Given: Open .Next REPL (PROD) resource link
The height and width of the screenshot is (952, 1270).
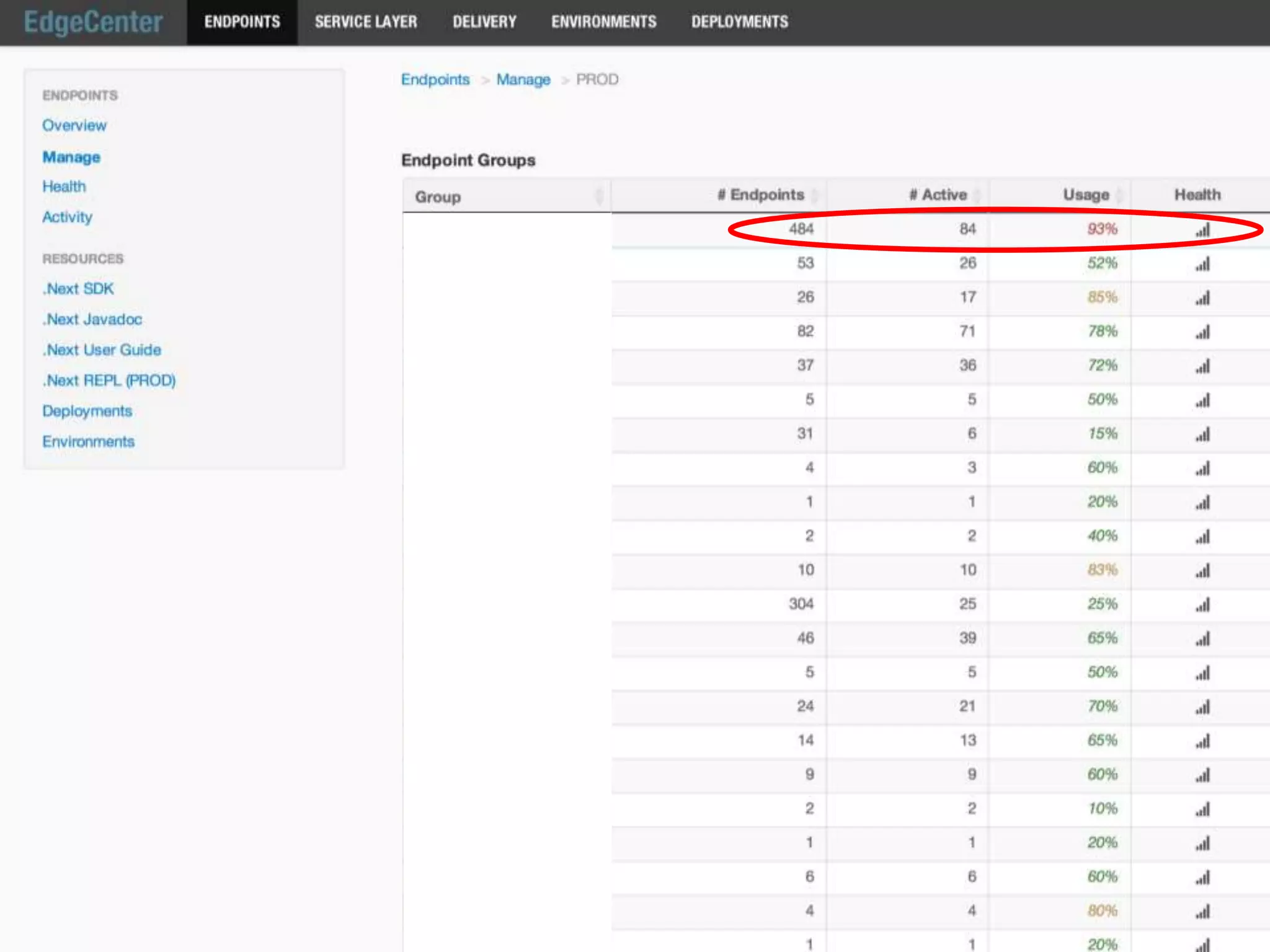Looking at the screenshot, I should (x=109, y=381).
